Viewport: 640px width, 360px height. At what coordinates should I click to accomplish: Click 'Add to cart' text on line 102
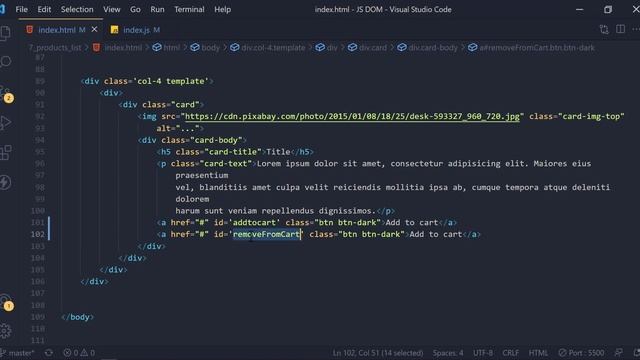point(436,234)
